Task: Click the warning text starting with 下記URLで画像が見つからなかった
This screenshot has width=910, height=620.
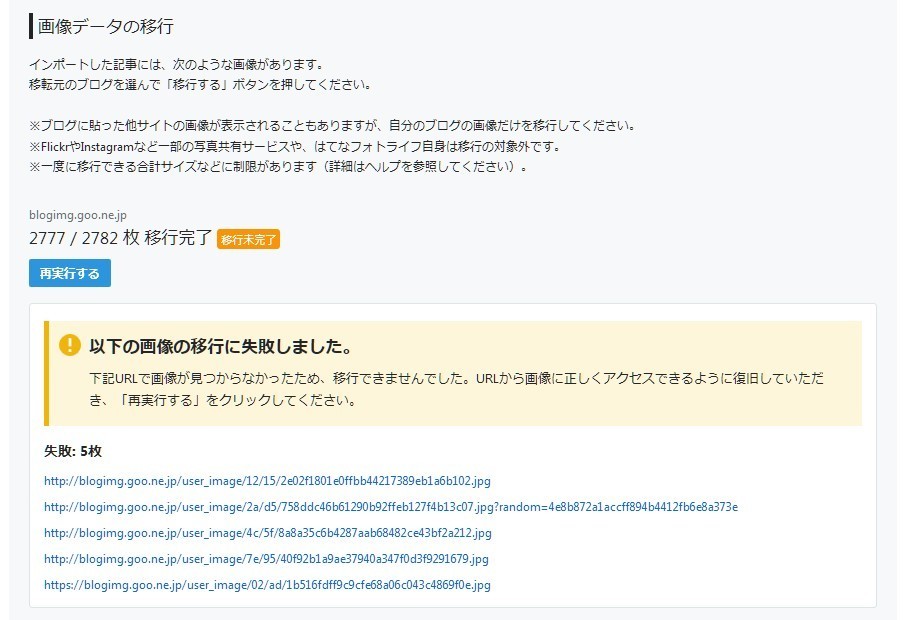Action: coord(456,389)
